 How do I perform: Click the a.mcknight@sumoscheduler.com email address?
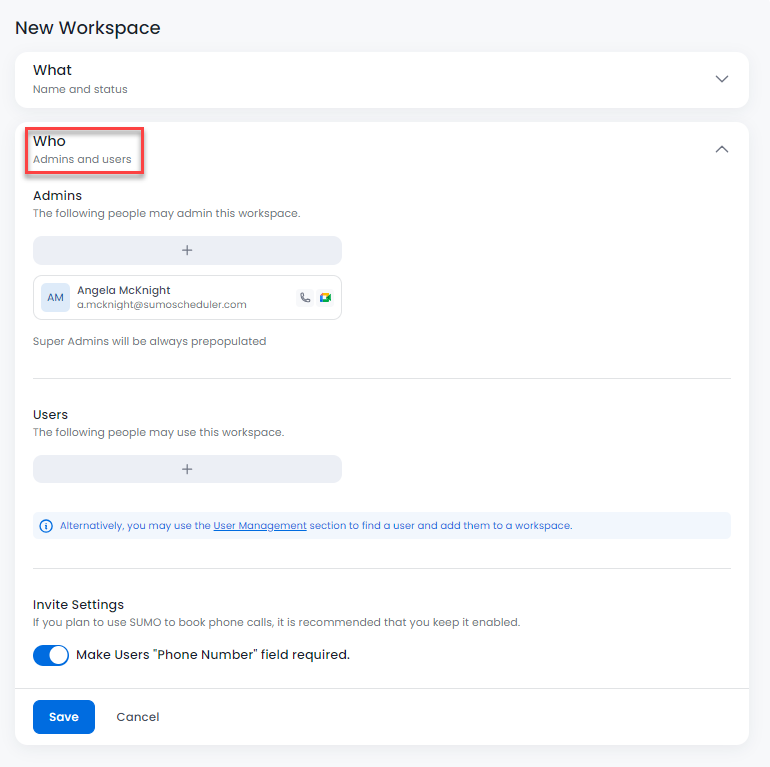(162, 304)
